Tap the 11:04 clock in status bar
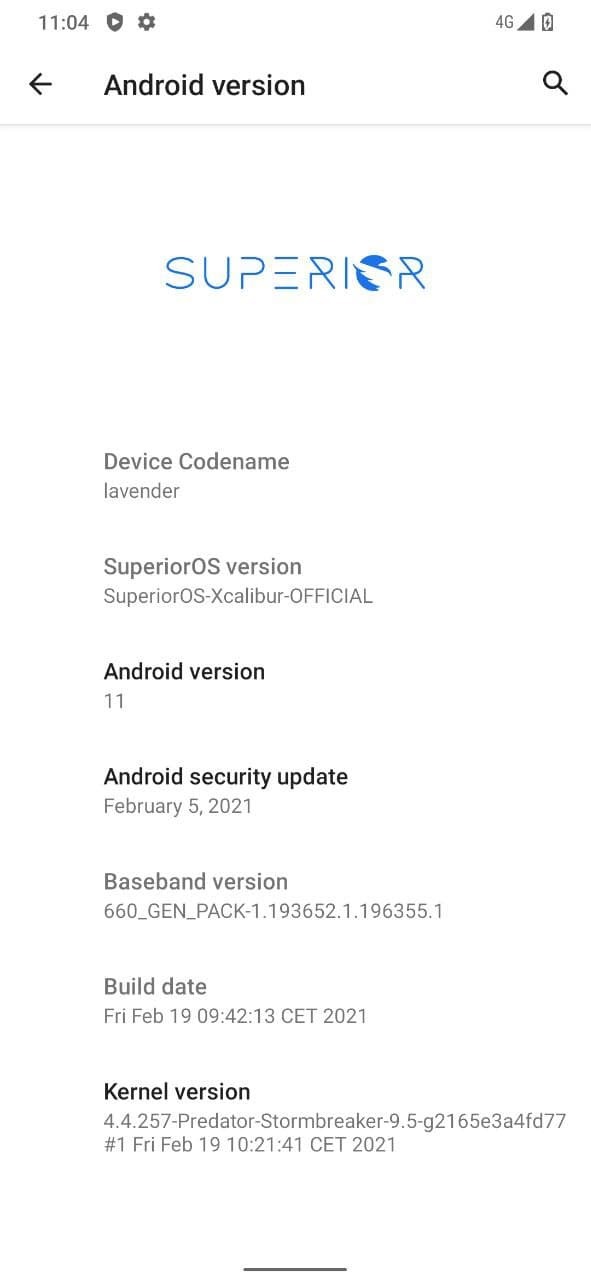This screenshot has width=591, height=1280. coord(64,22)
